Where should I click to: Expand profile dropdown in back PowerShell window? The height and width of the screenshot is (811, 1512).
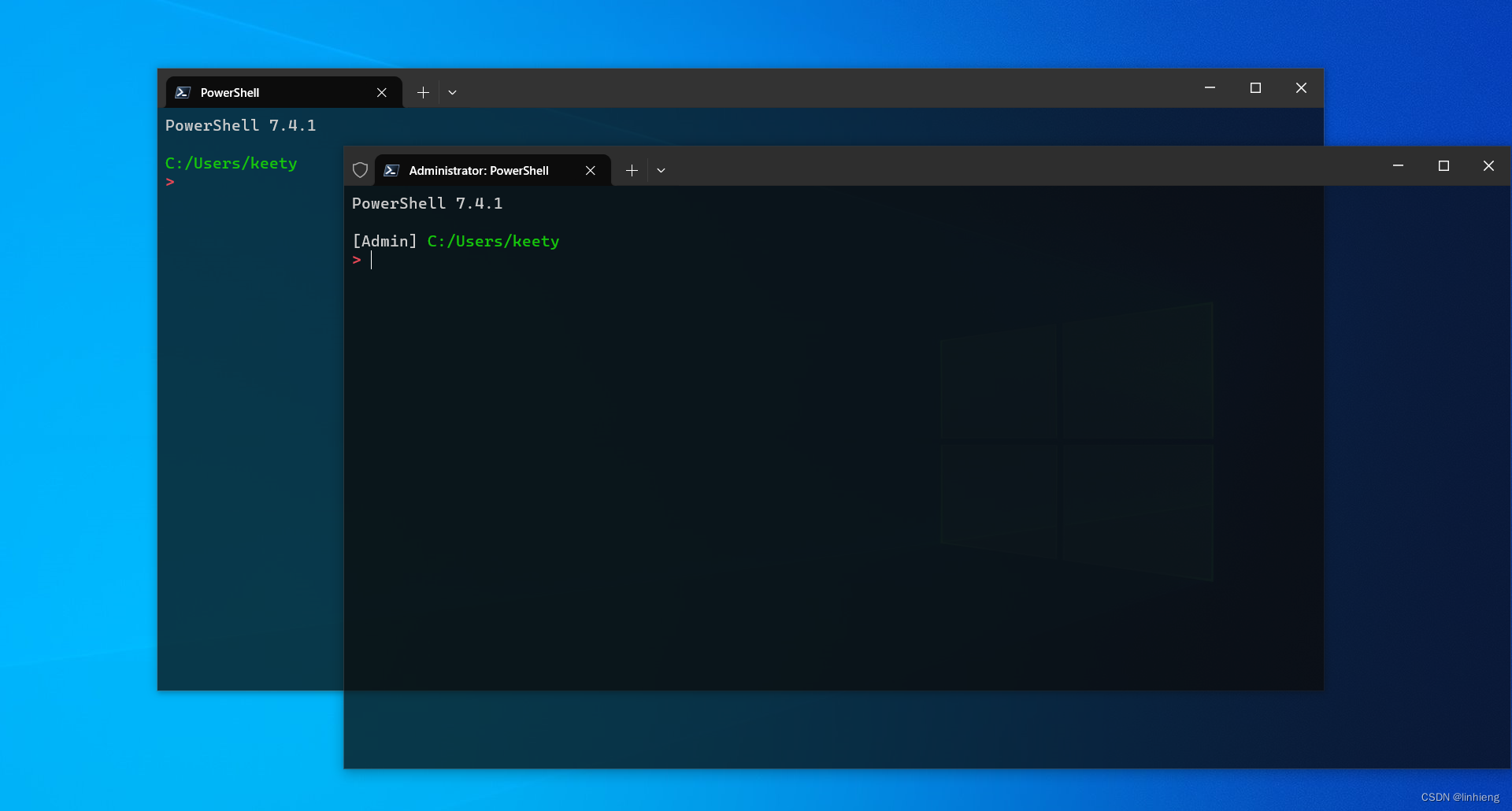[x=453, y=93]
